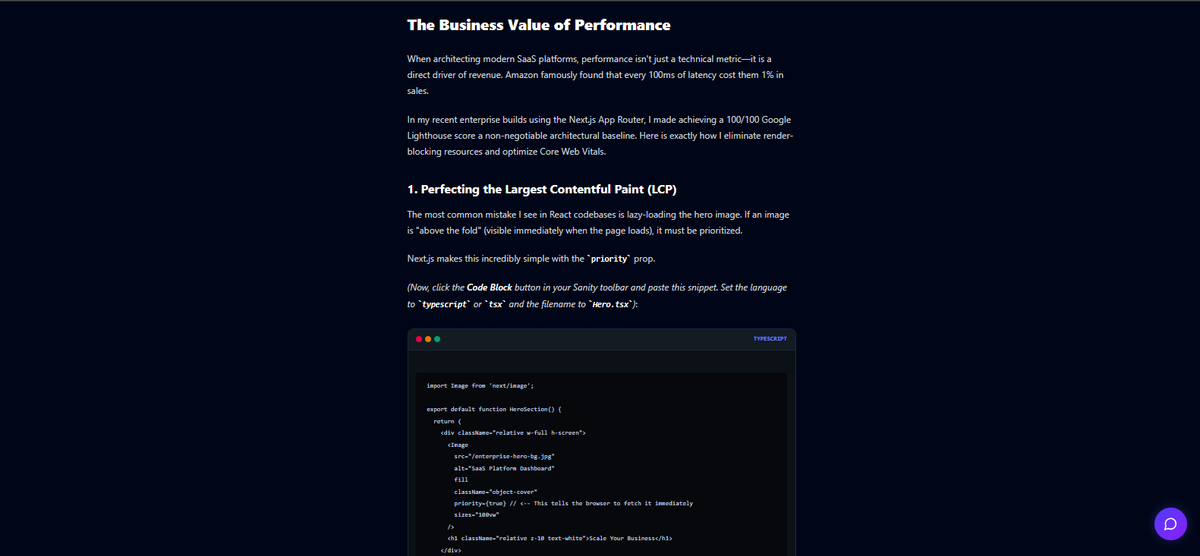Click the code line className="object-cover"
This screenshot has width=1200, height=556.
coord(496,491)
